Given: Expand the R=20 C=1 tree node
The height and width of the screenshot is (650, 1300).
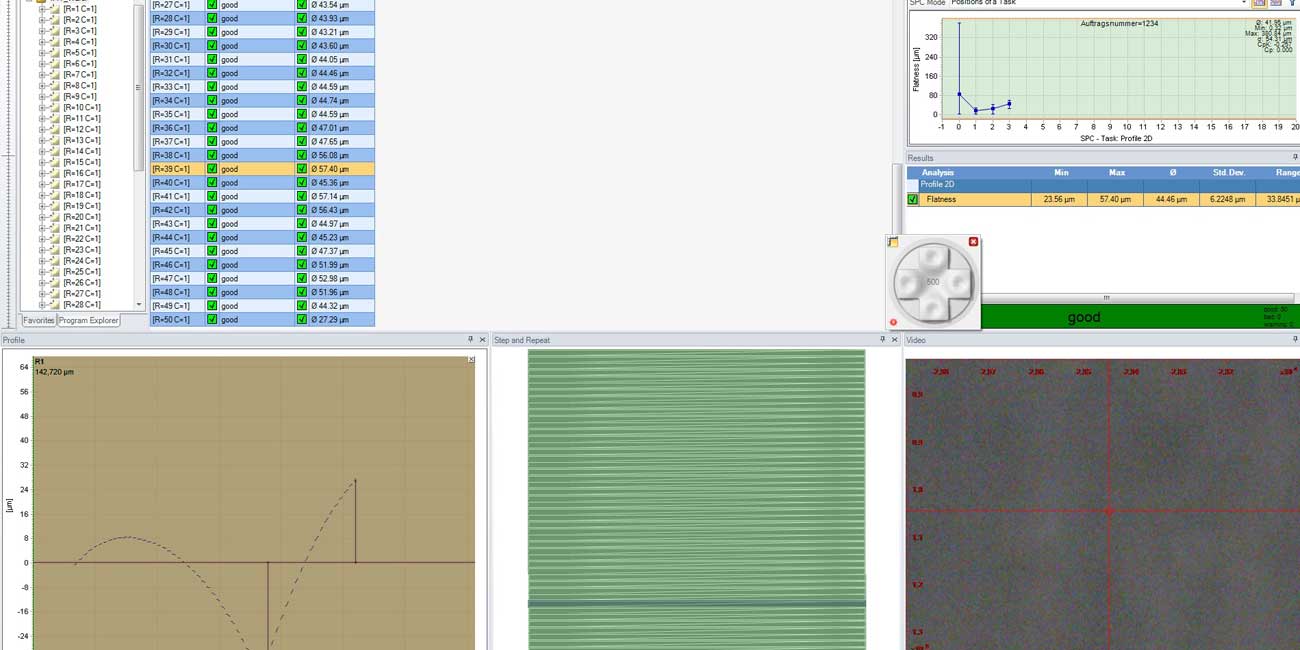Looking at the screenshot, I should 43,217.
